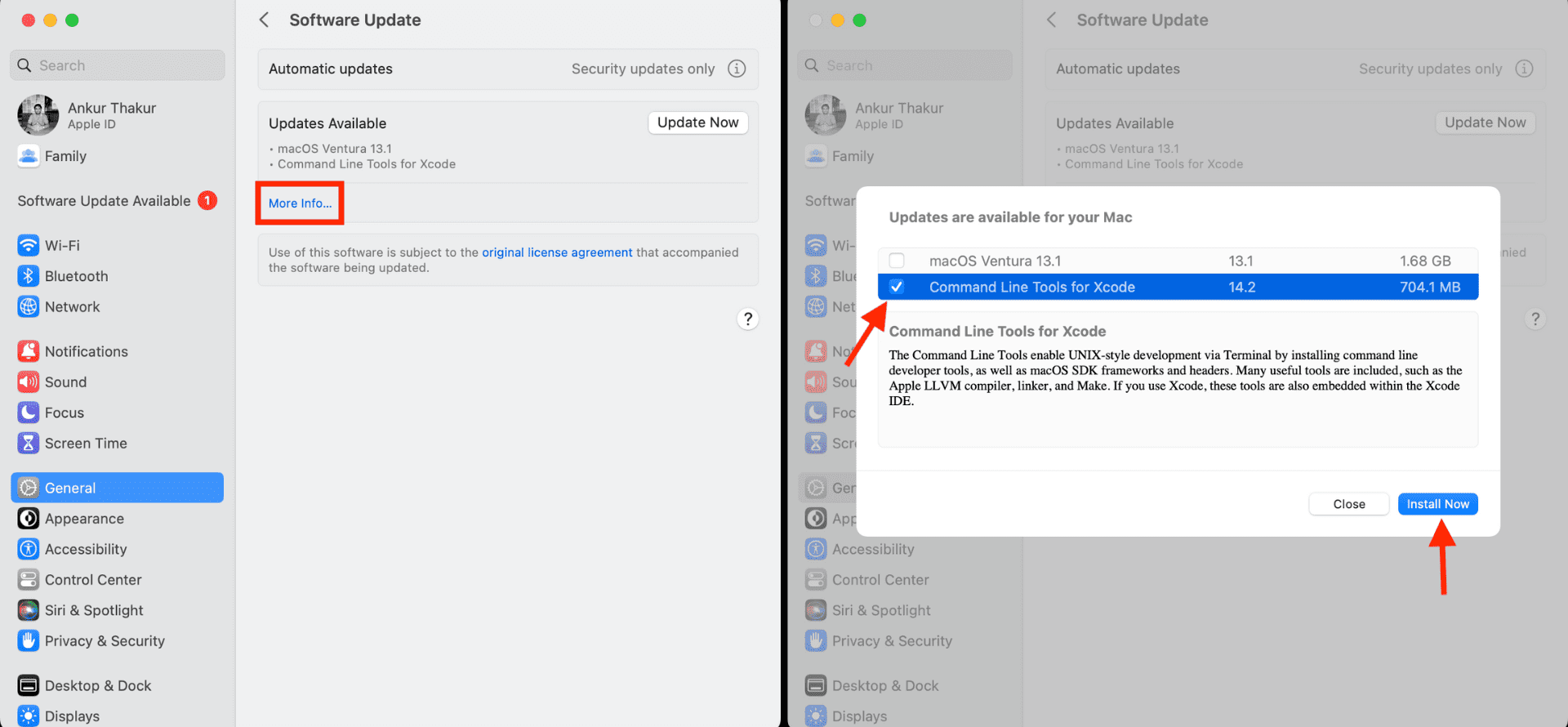Click the back chevron beside Software Update, left window
This screenshot has height=727, width=1568.
coord(264,20)
